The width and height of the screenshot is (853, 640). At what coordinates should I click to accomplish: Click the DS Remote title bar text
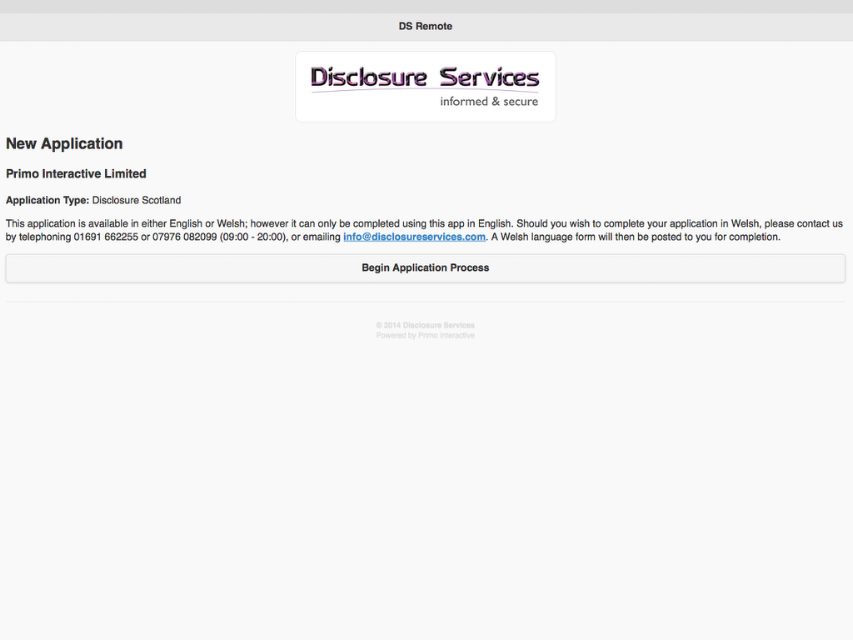[425, 26]
